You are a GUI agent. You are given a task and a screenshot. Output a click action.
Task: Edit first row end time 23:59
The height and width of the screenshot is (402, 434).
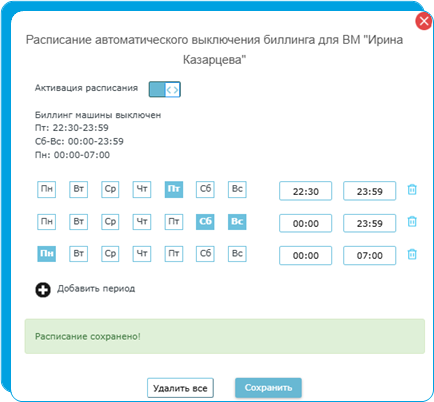[370, 191]
